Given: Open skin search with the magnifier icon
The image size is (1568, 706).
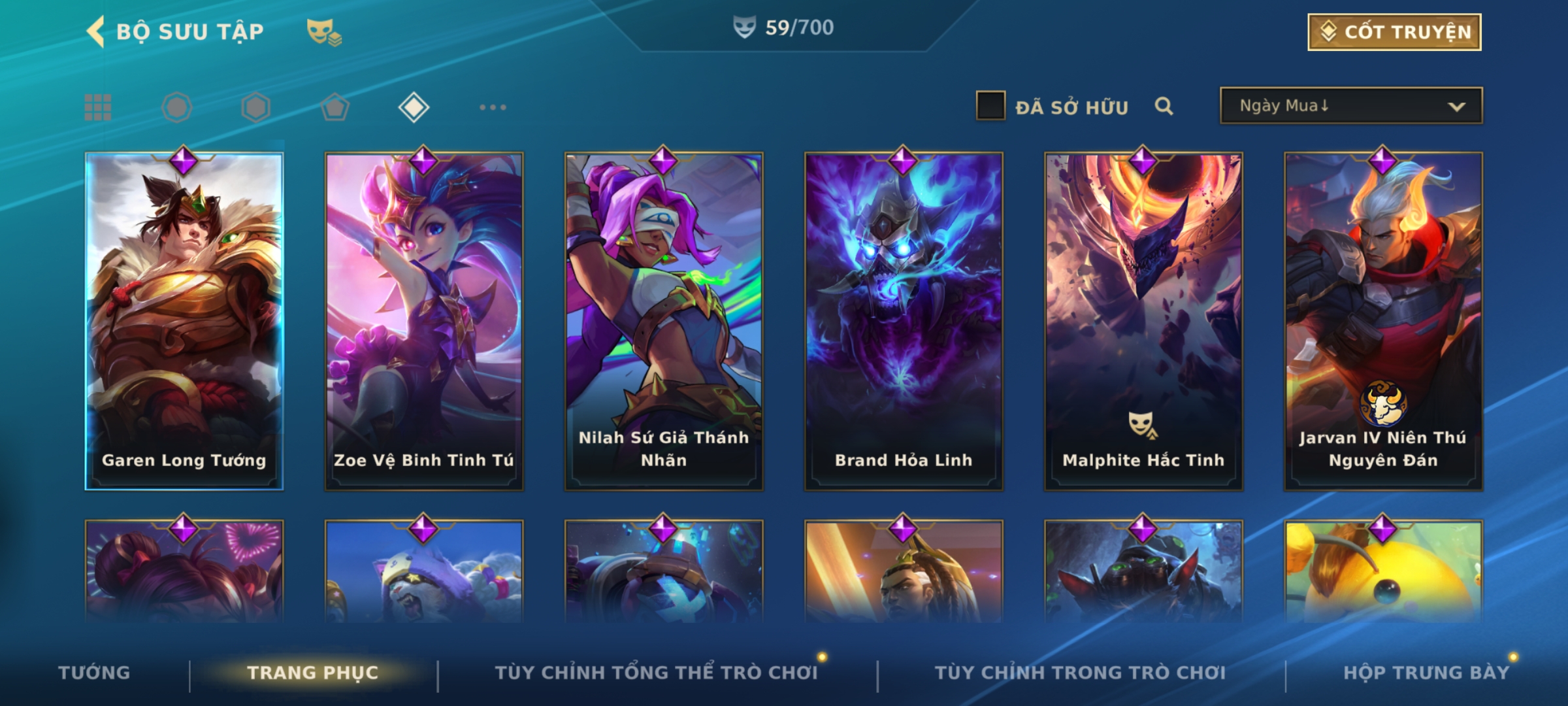Looking at the screenshot, I should point(1164,106).
